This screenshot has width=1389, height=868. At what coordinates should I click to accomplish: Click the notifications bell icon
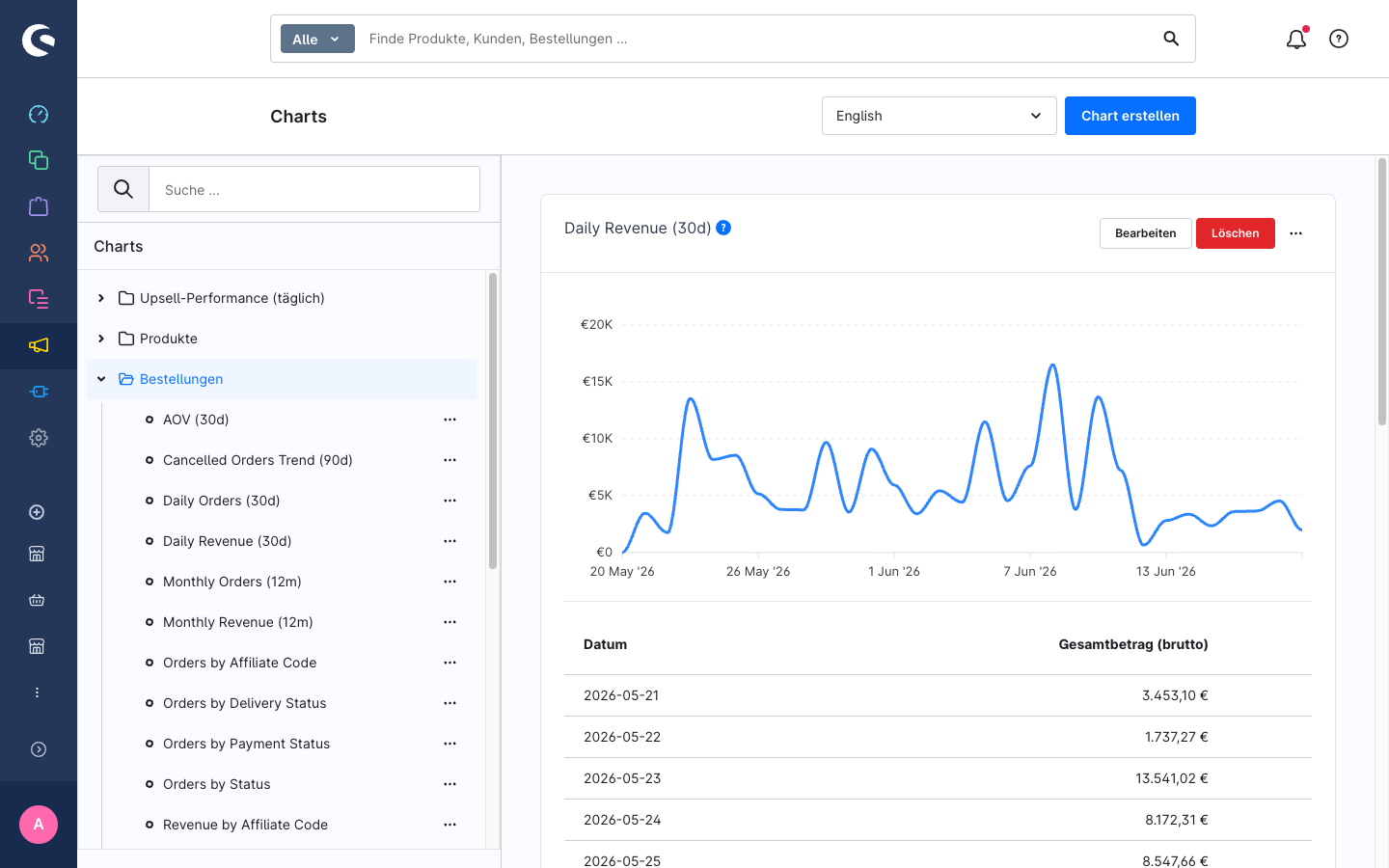(x=1296, y=39)
